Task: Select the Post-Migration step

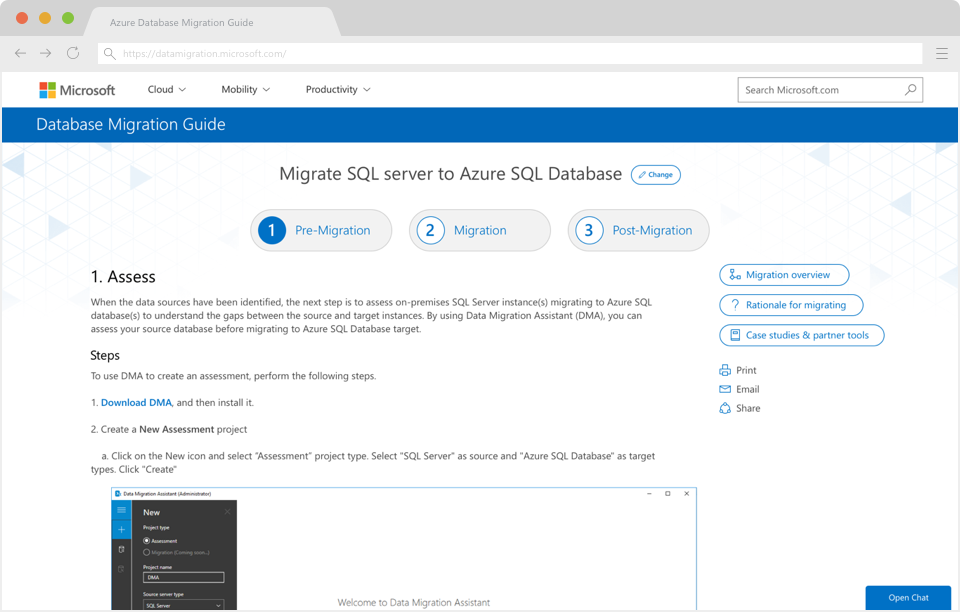Action: click(x=639, y=230)
